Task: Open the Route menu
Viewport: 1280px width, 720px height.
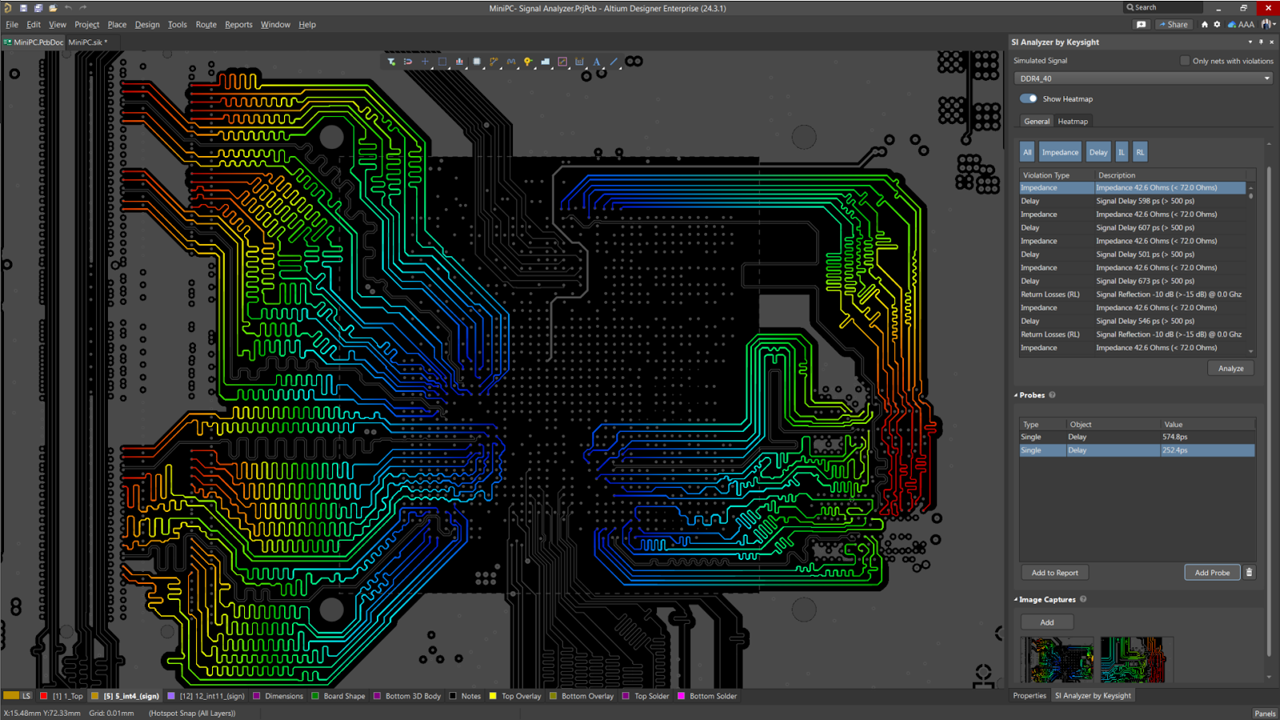Action: click(206, 25)
